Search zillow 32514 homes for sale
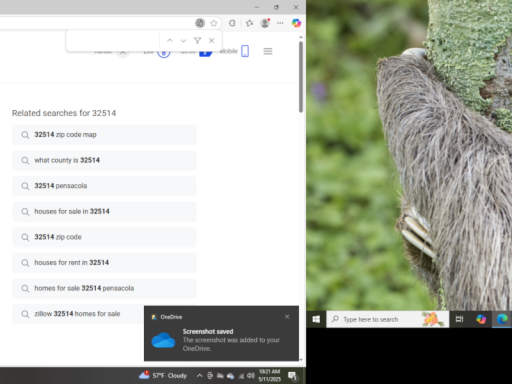This screenshot has height=384, width=512. [78, 314]
